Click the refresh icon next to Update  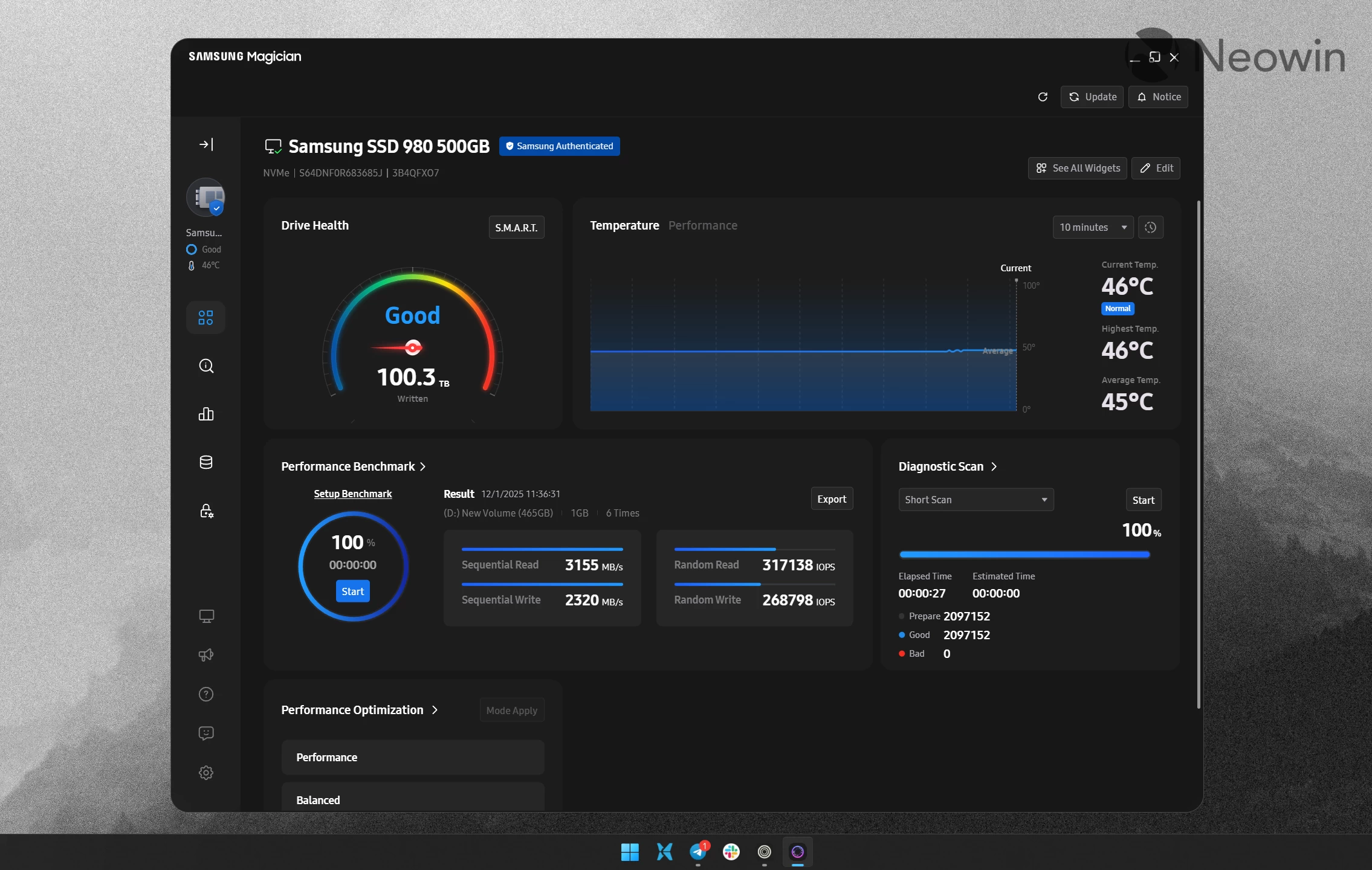point(1042,97)
